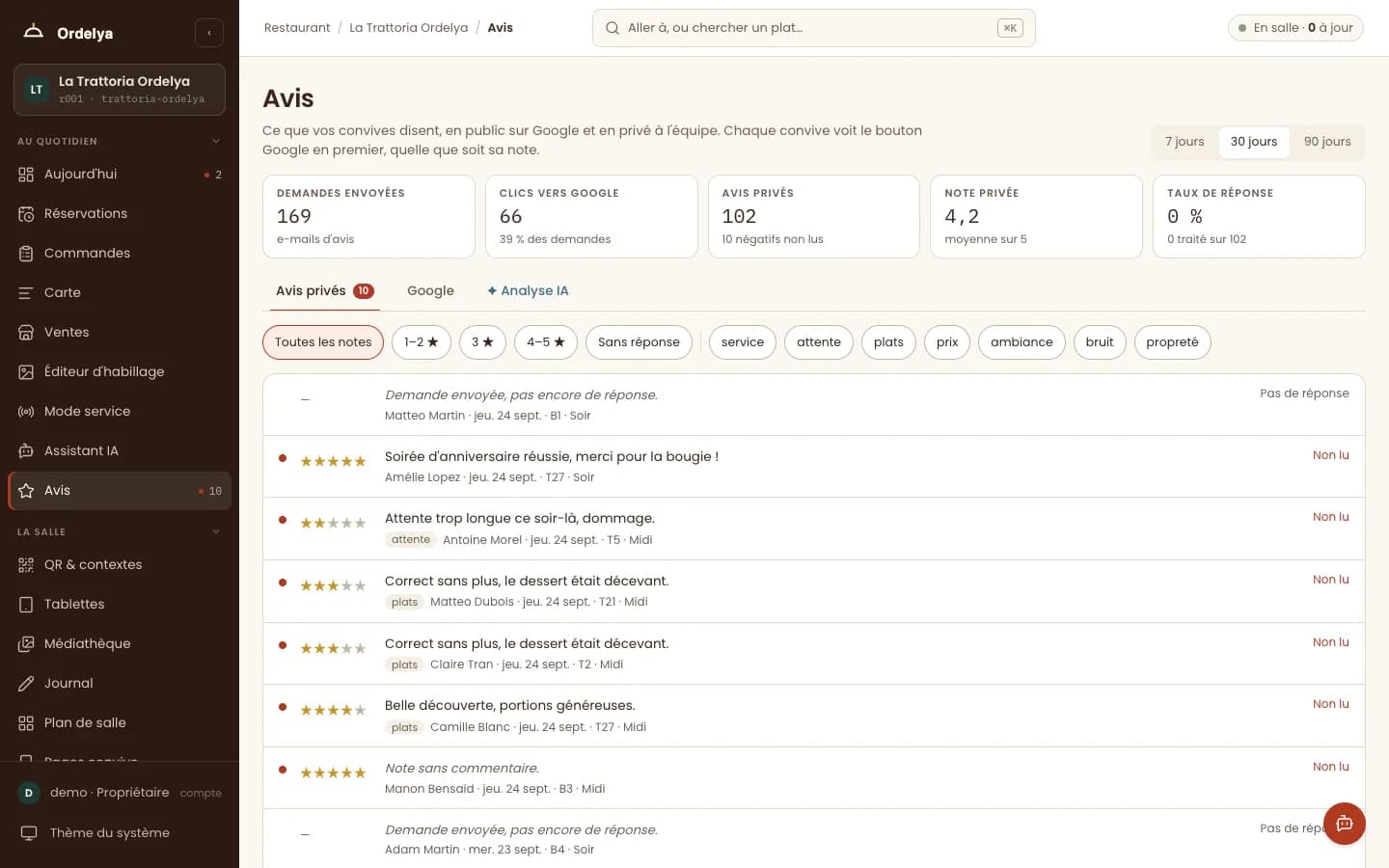Toggle the service tag filter

pos(743,342)
